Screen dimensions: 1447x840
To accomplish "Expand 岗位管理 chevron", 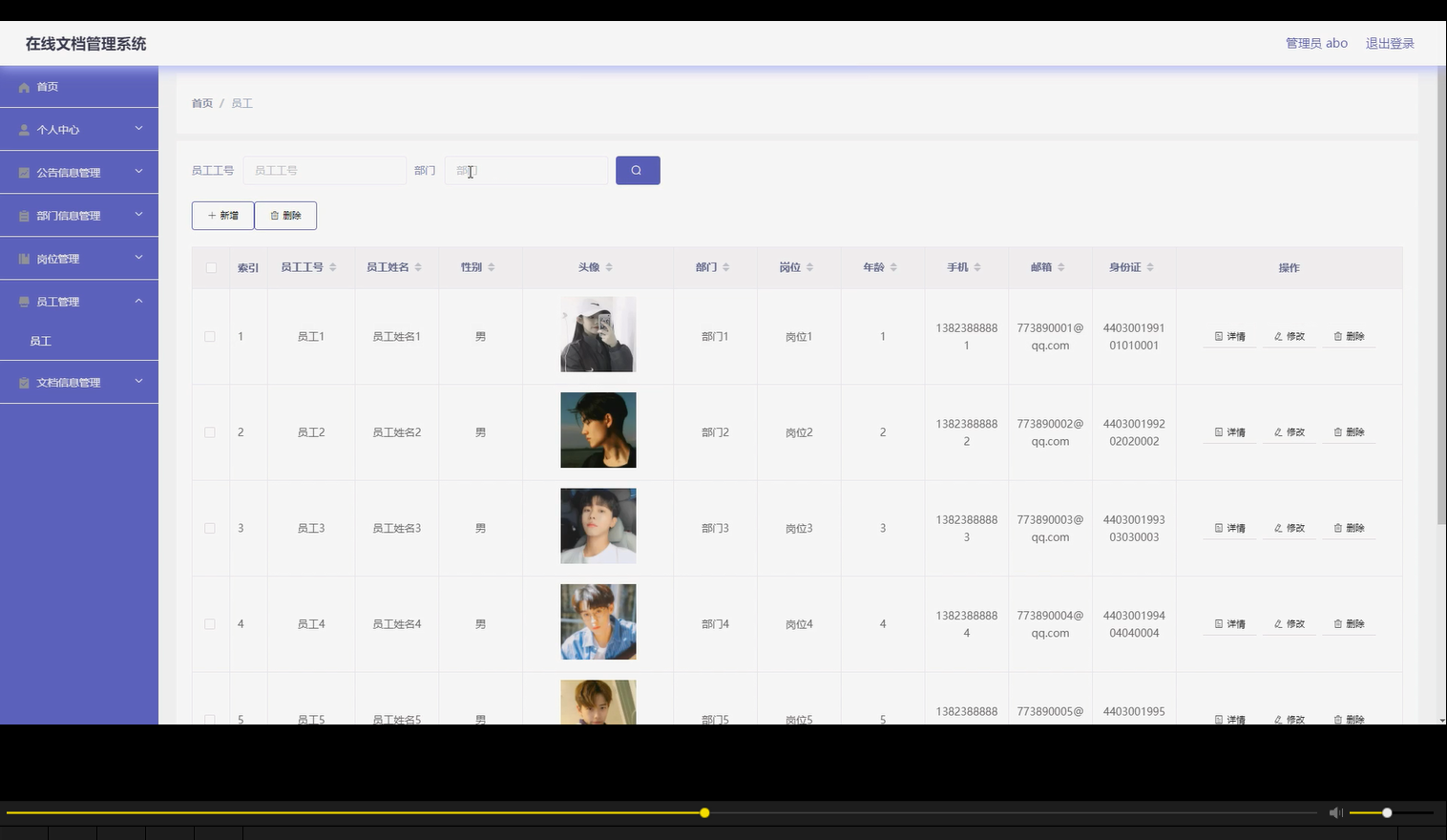I will click(x=138, y=258).
